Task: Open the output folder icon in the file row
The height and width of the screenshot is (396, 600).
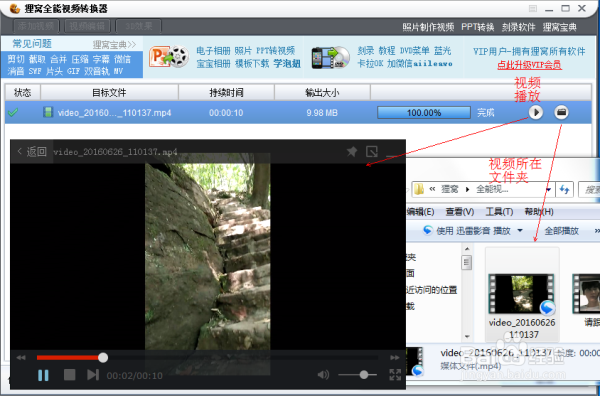Action: click(x=561, y=112)
